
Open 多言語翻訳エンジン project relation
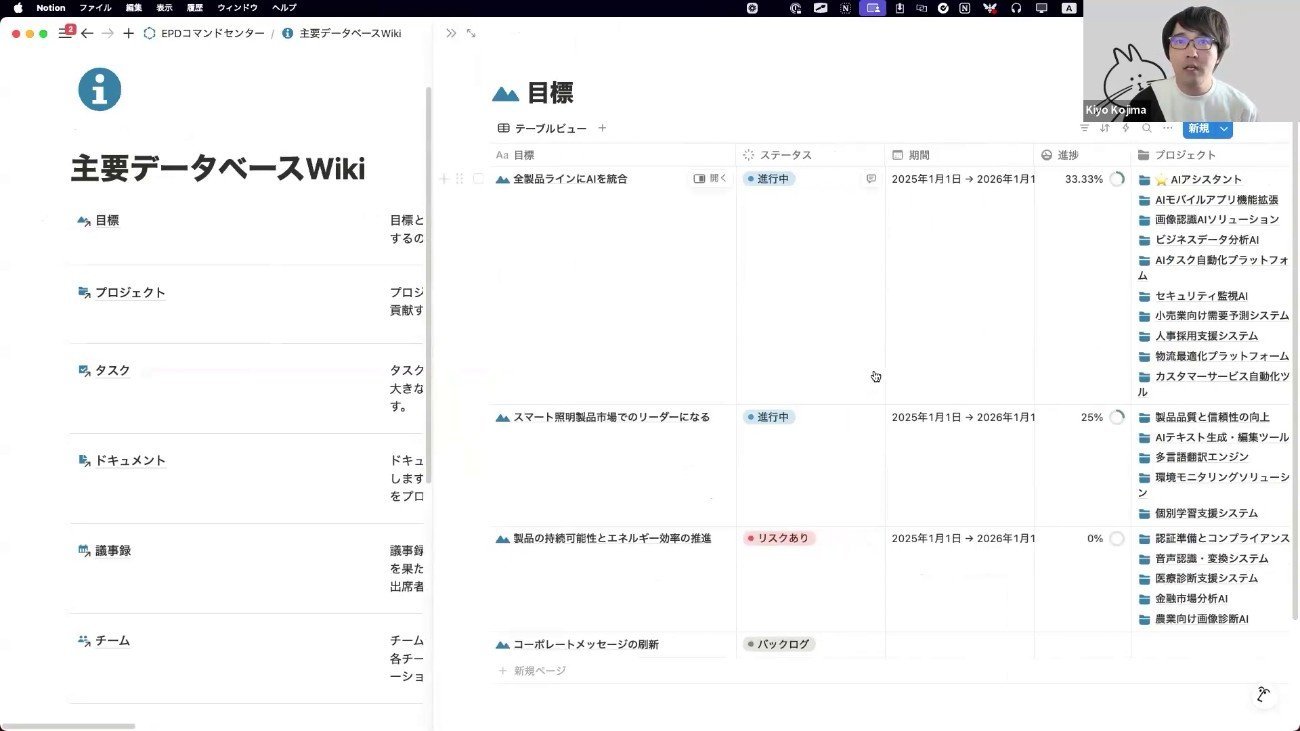[x=1193, y=457]
